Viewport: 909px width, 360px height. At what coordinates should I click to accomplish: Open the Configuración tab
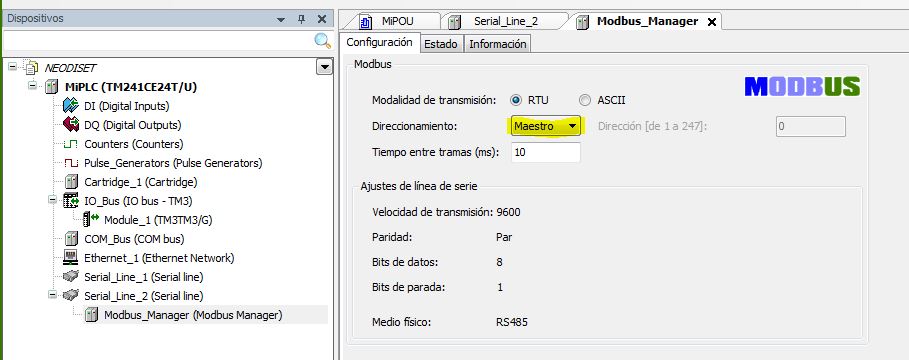pos(379,43)
